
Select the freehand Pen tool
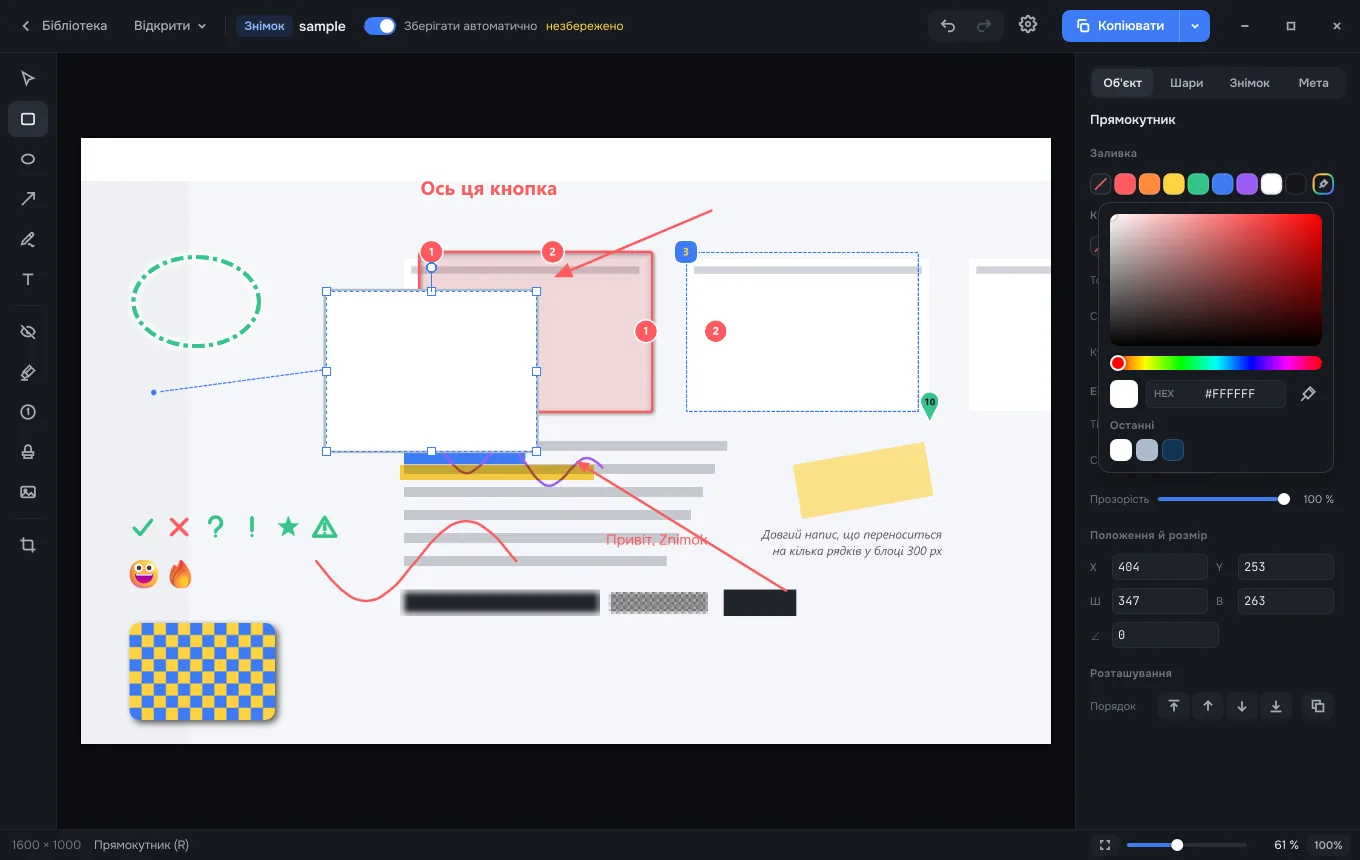point(28,239)
